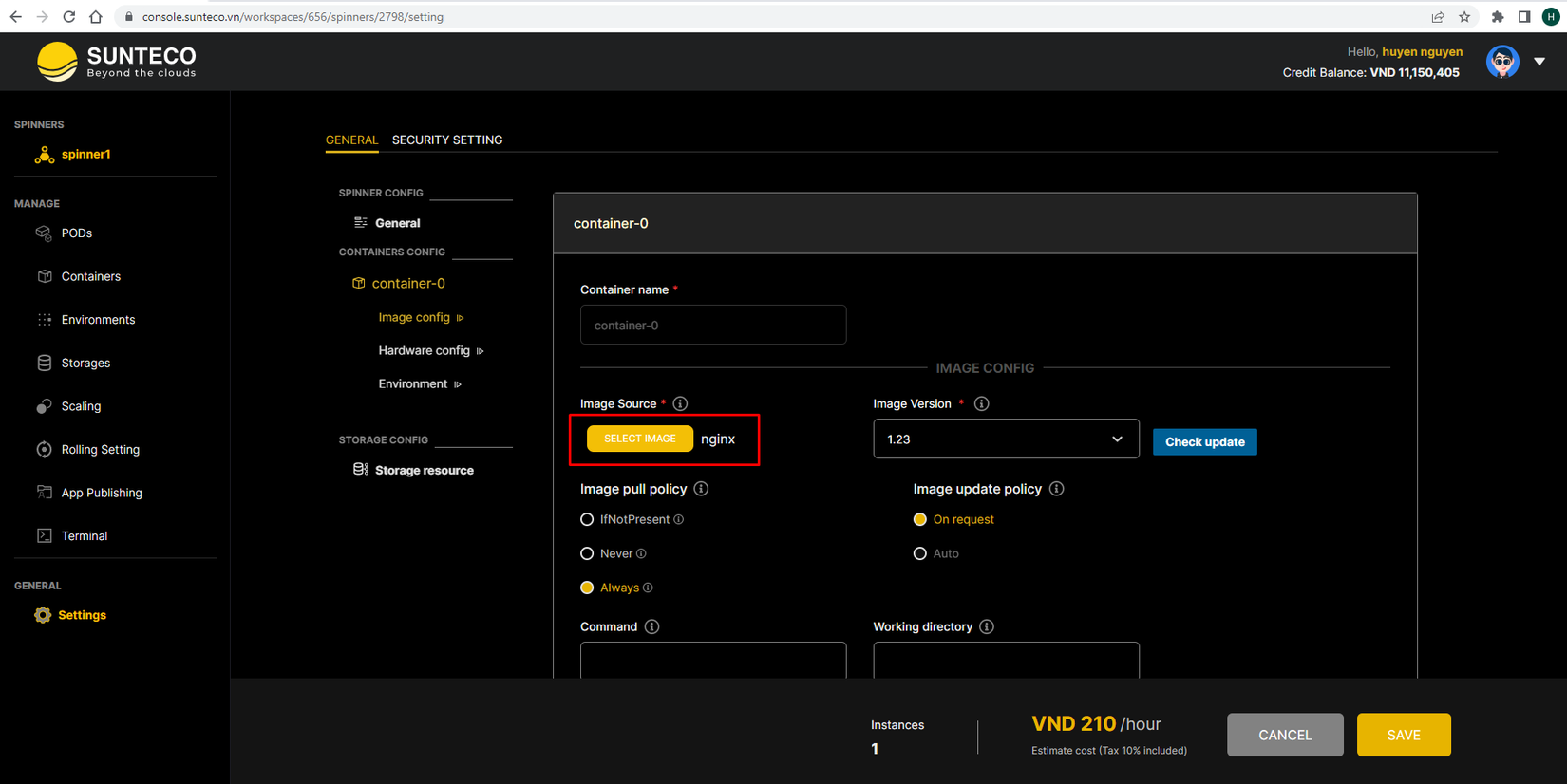Viewport: 1567px width, 784px height.
Task: Select container-0 in Containers Config
Action: pos(408,283)
